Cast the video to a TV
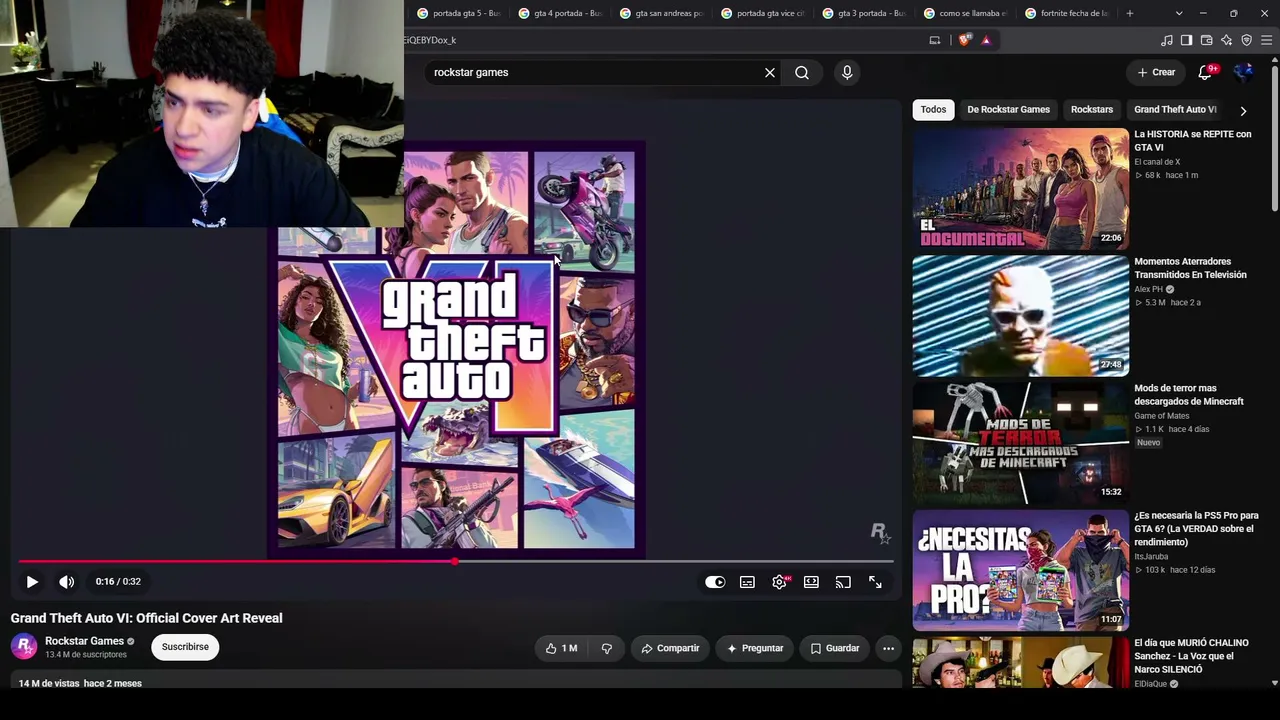The image size is (1280, 720). tap(843, 582)
